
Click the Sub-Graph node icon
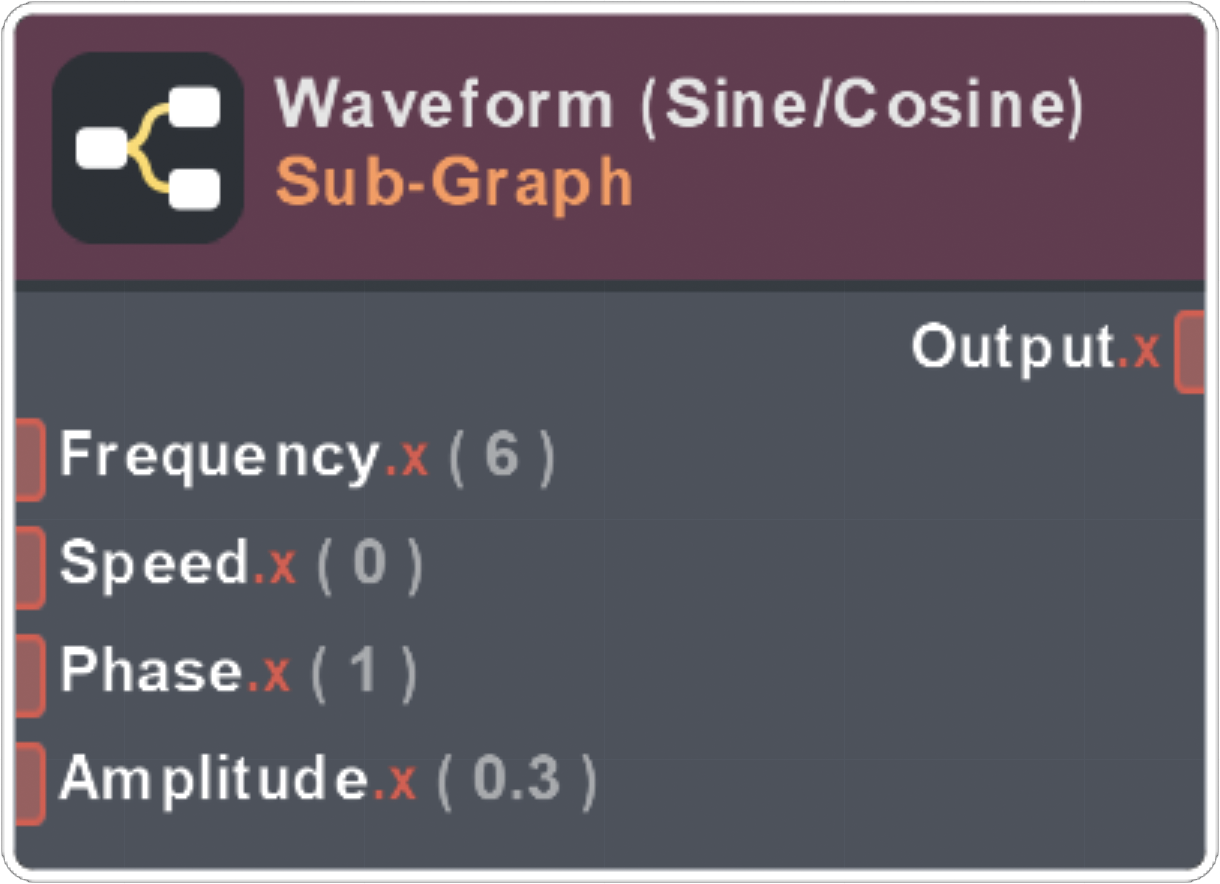coord(148,148)
